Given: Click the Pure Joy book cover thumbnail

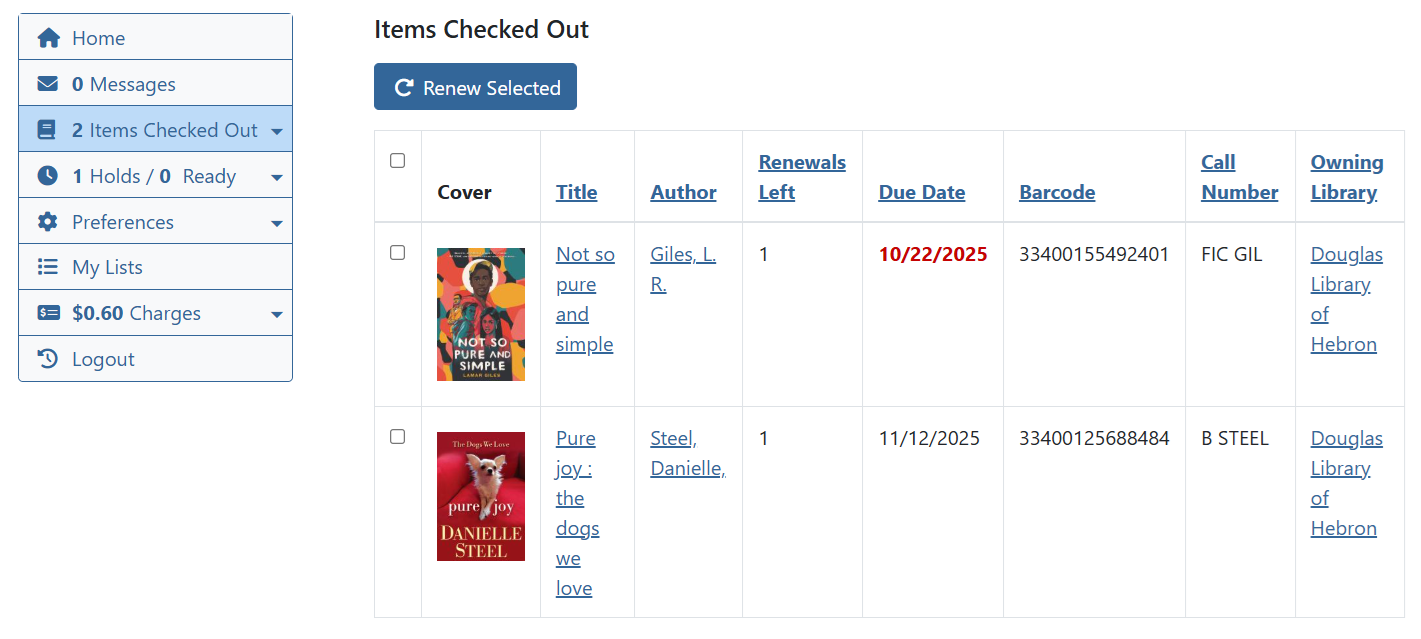Looking at the screenshot, I should (x=480, y=496).
